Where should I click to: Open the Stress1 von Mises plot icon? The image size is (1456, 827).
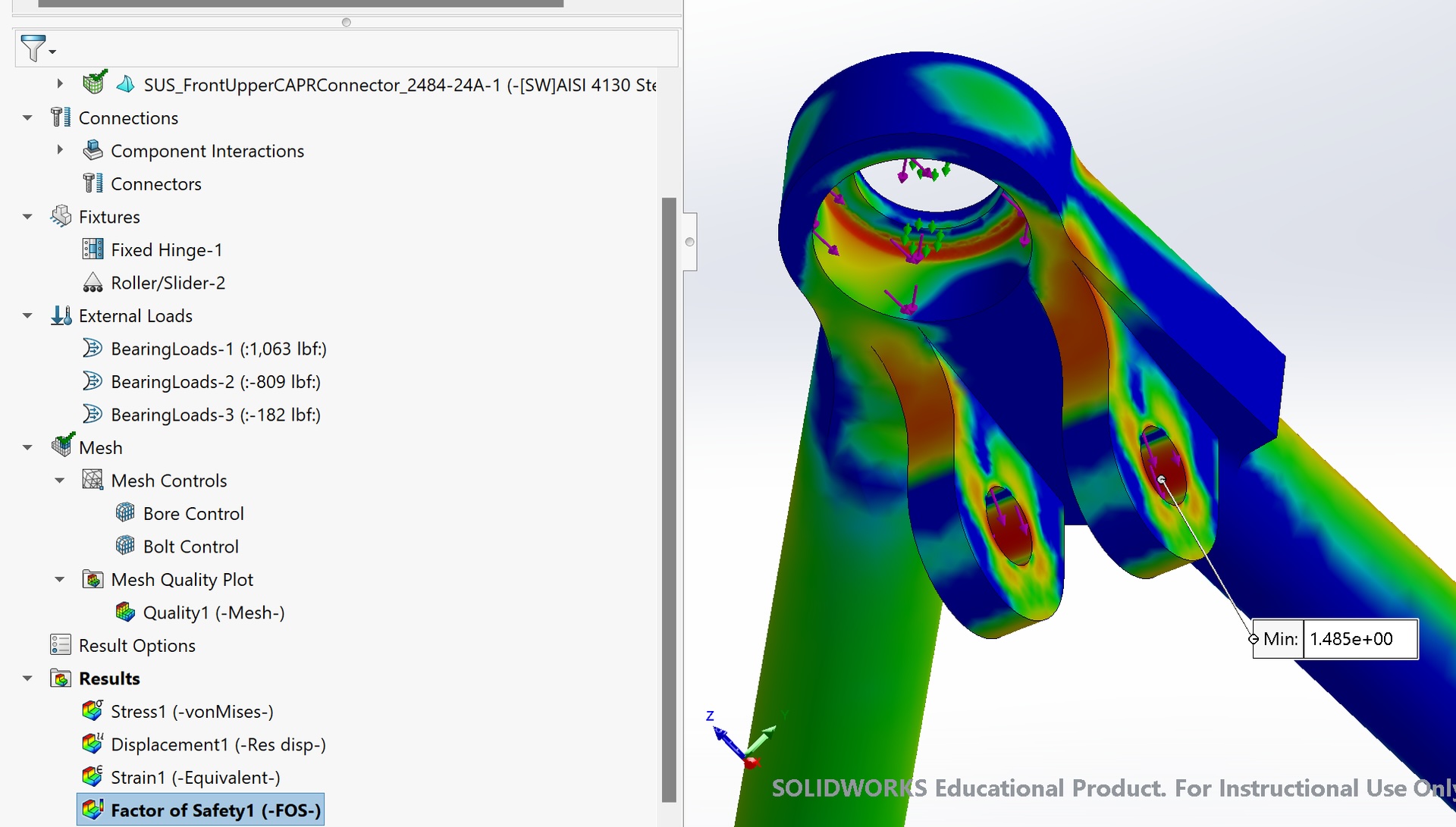click(92, 711)
